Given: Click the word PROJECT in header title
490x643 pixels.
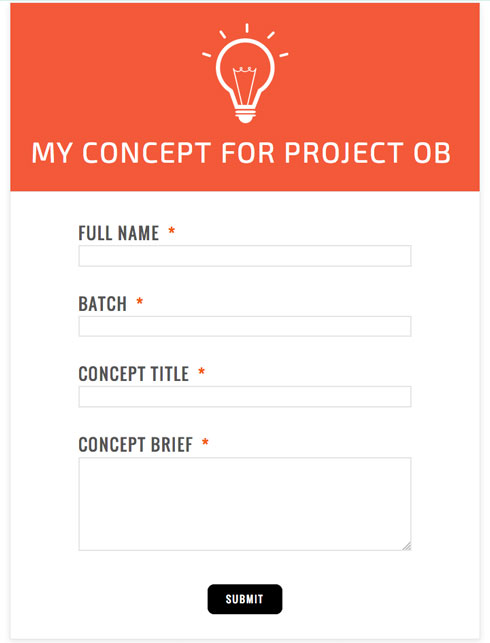Looking at the screenshot, I should tap(344, 153).
